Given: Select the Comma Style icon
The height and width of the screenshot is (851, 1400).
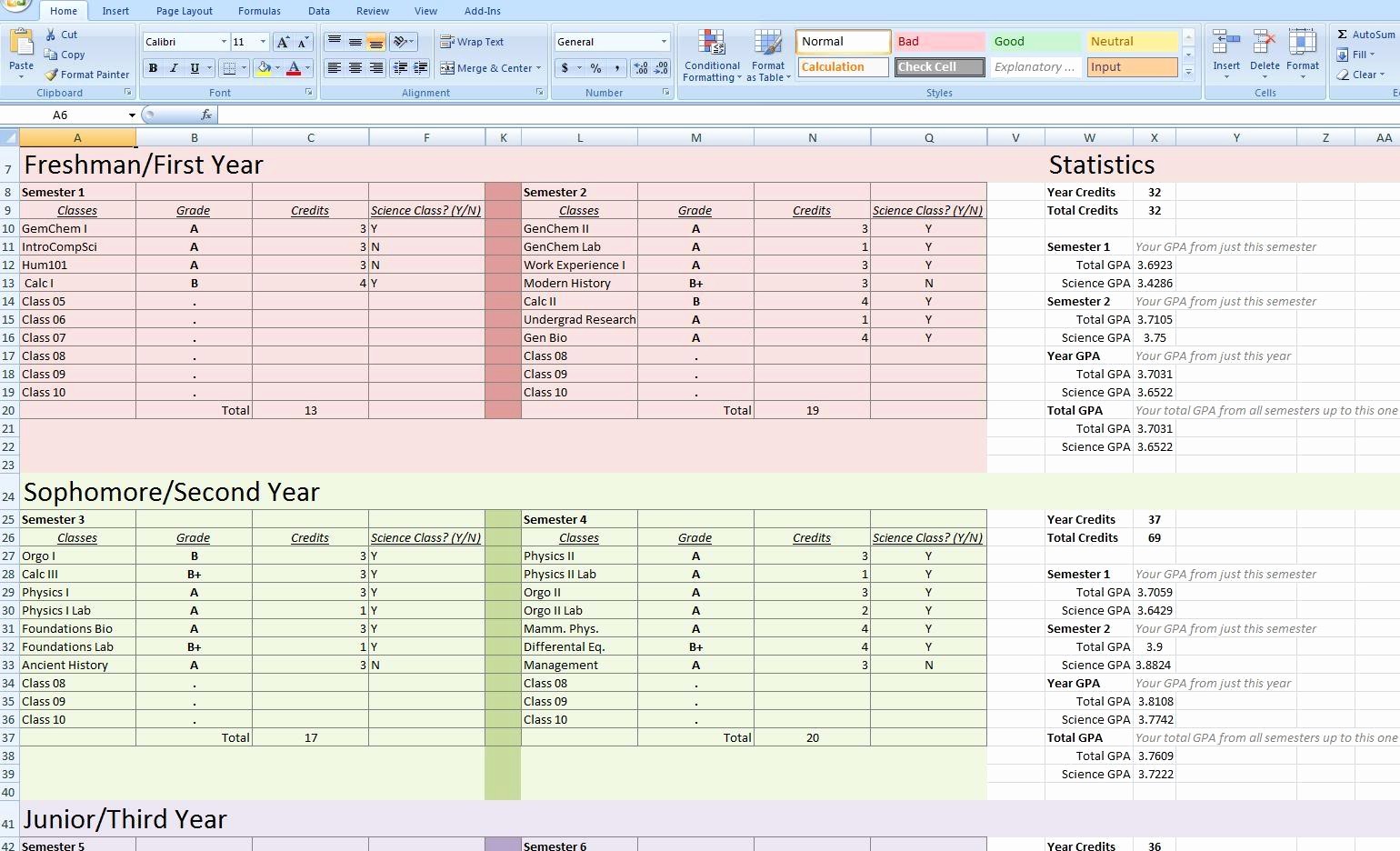Looking at the screenshot, I should [617, 67].
